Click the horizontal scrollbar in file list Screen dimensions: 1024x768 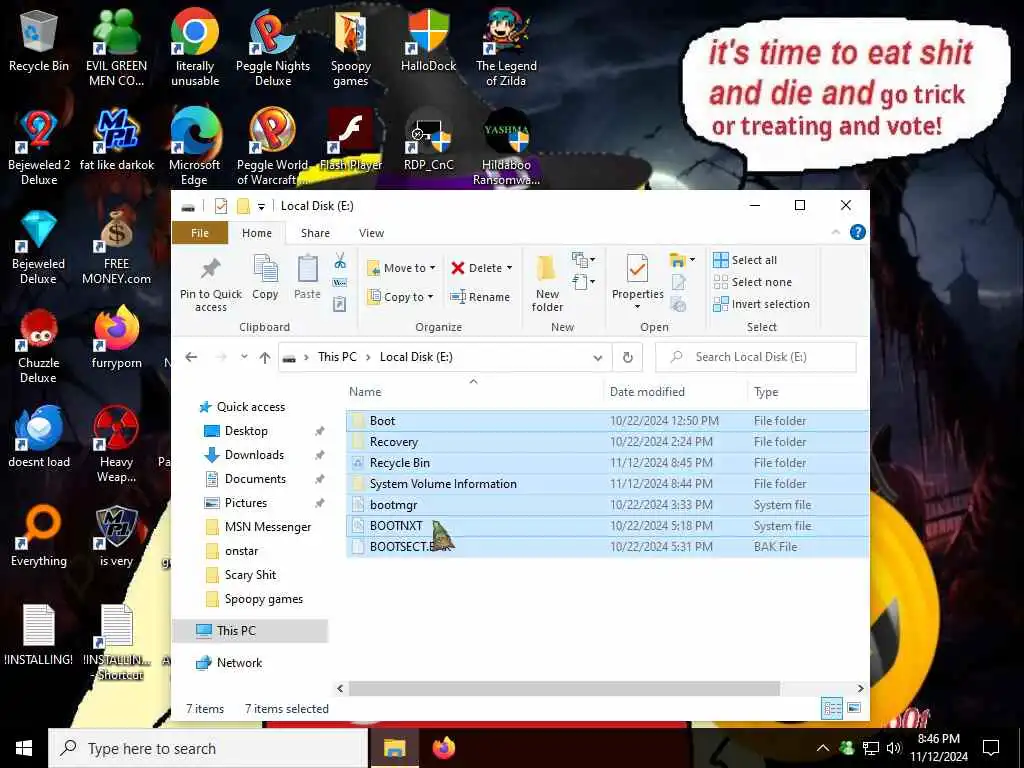[564, 688]
